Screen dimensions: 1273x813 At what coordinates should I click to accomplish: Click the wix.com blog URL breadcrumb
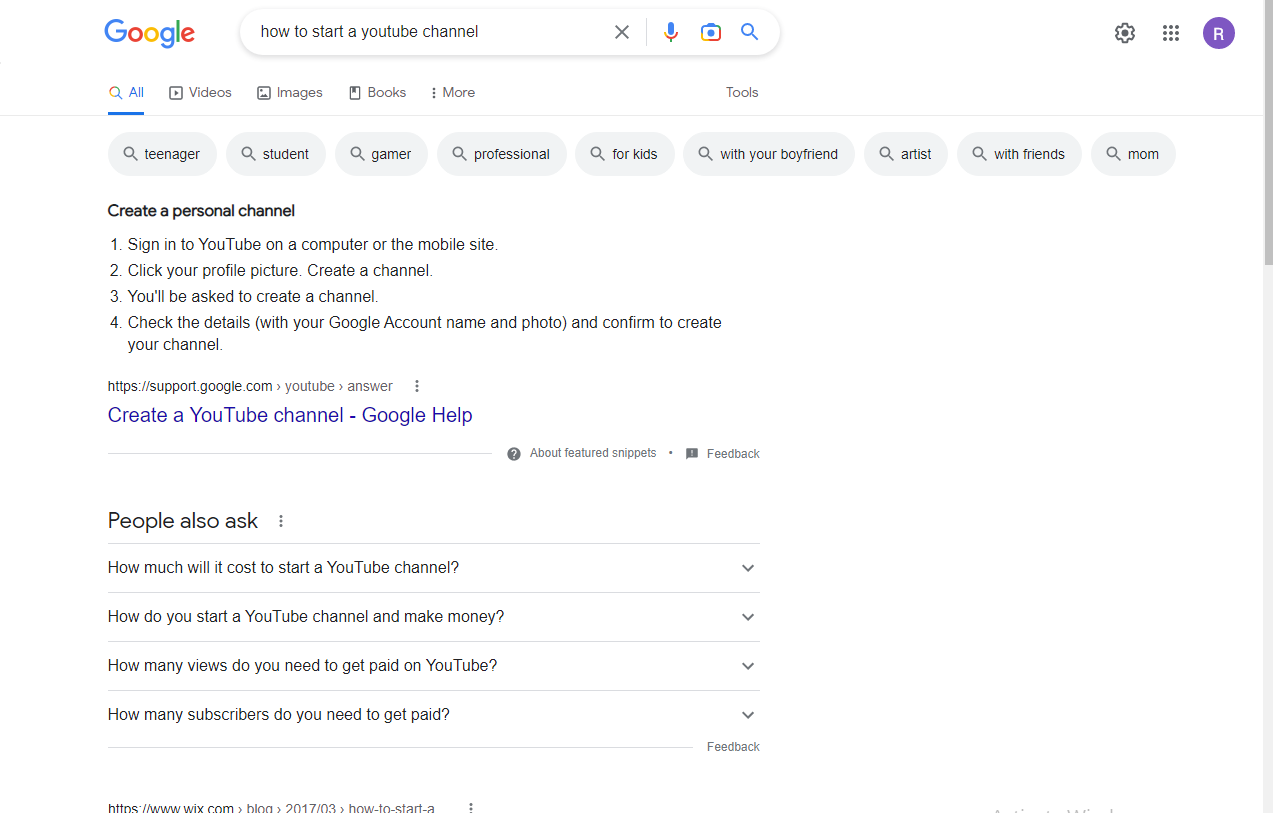[x=271, y=808]
